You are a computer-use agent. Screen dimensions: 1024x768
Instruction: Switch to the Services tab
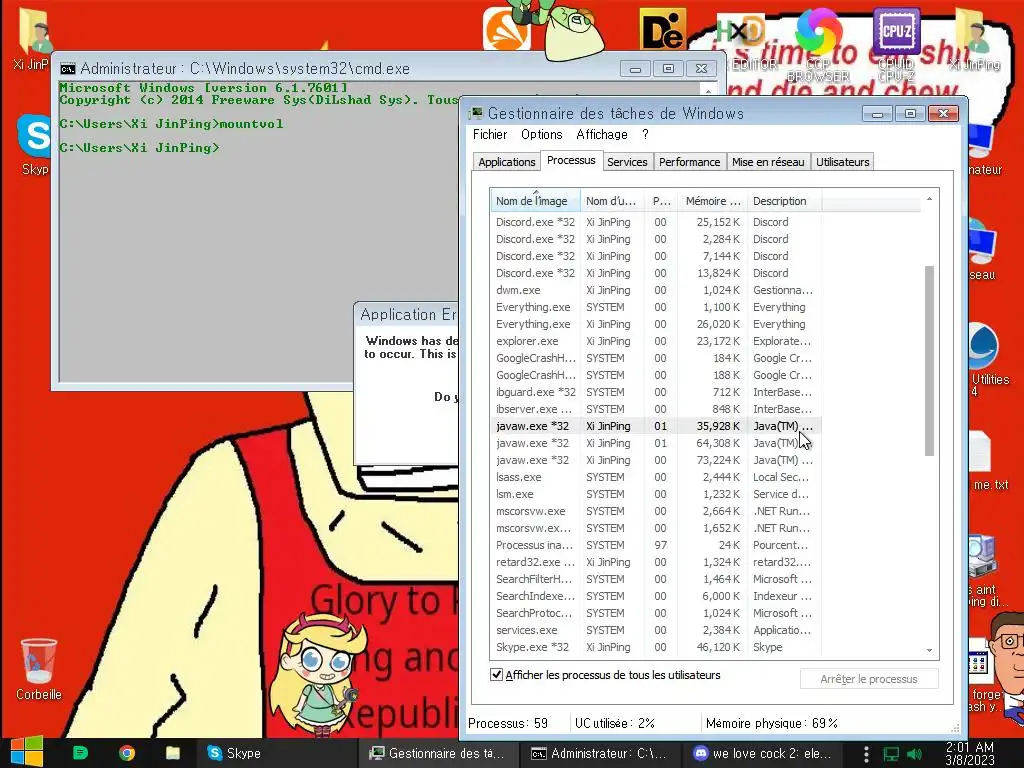pos(627,162)
